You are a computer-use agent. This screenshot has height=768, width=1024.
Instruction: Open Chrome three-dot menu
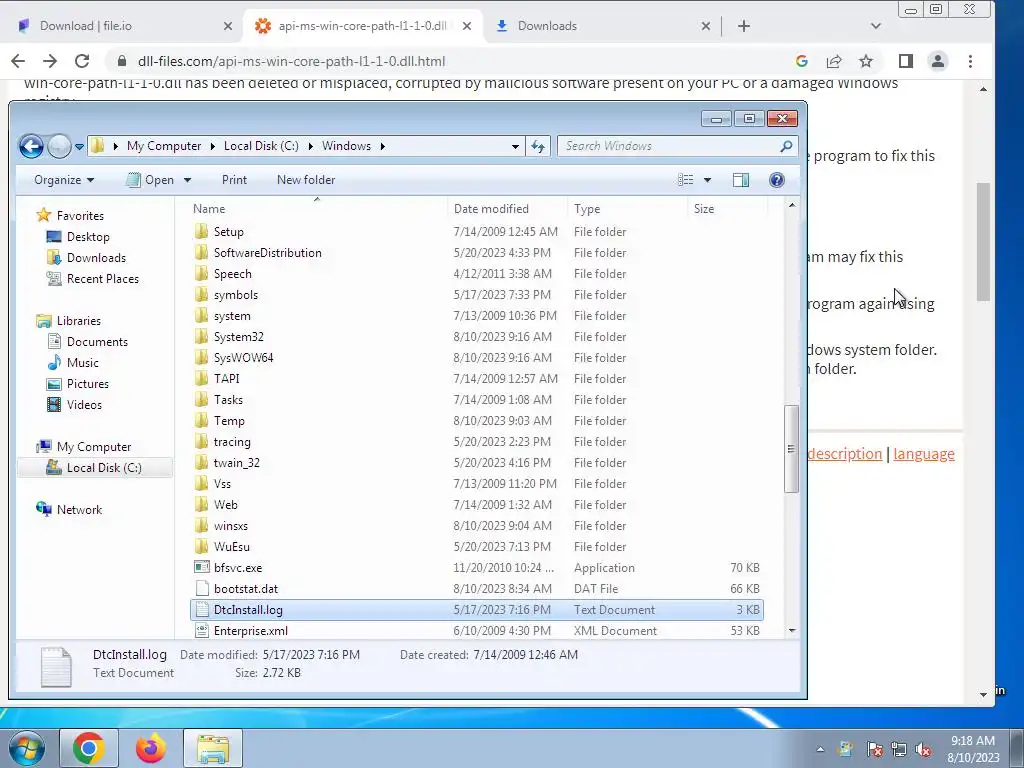click(970, 61)
